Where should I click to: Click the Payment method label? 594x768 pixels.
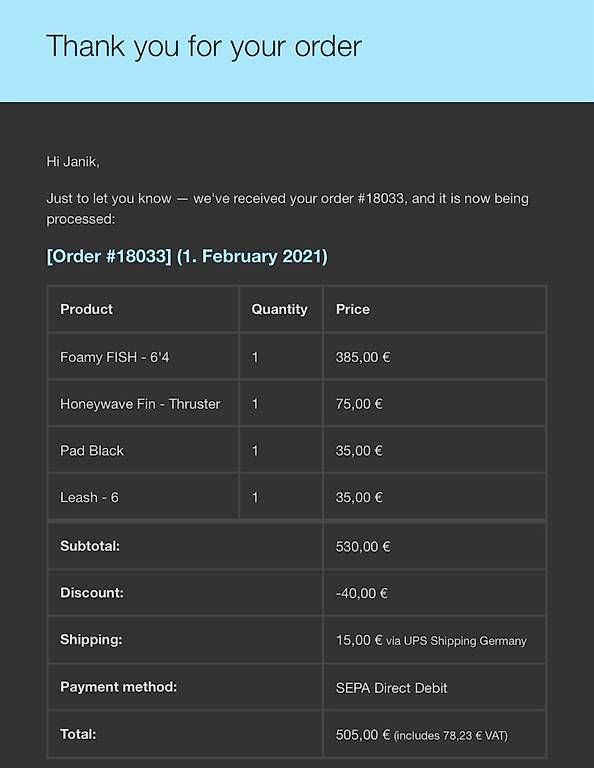tap(119, 687)
